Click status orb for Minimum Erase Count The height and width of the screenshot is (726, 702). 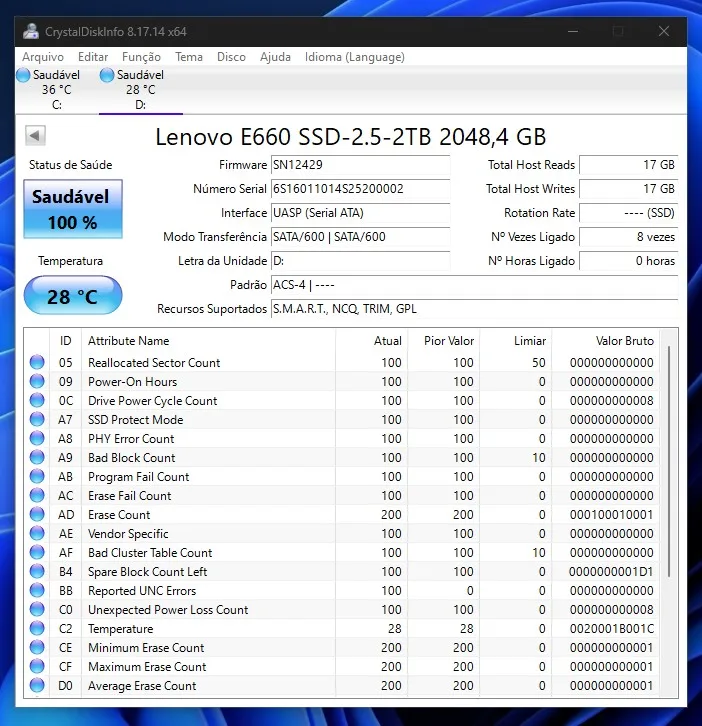pyautogui.click(x=37, y=647)
